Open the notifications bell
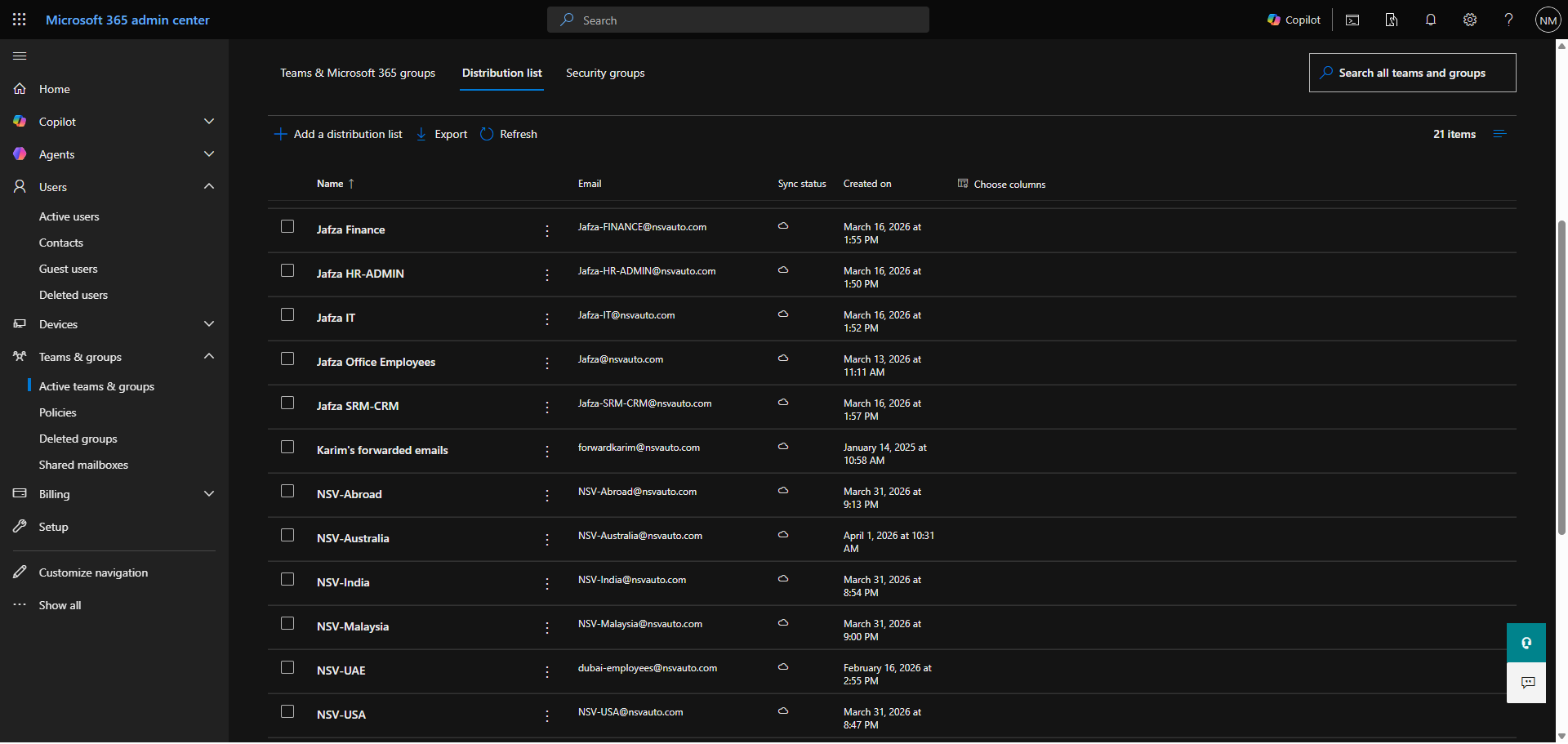This screenshot has height=744, width=1568. tap(1431, 20)
